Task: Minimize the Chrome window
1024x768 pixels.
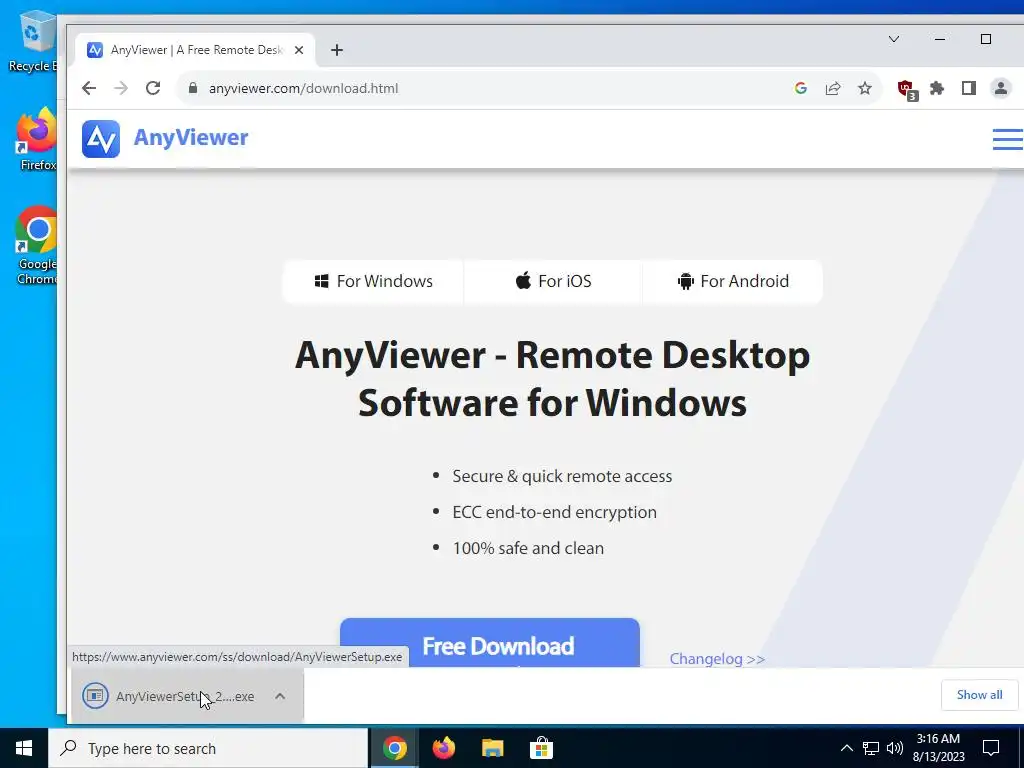Action: [x=940, y=39]
